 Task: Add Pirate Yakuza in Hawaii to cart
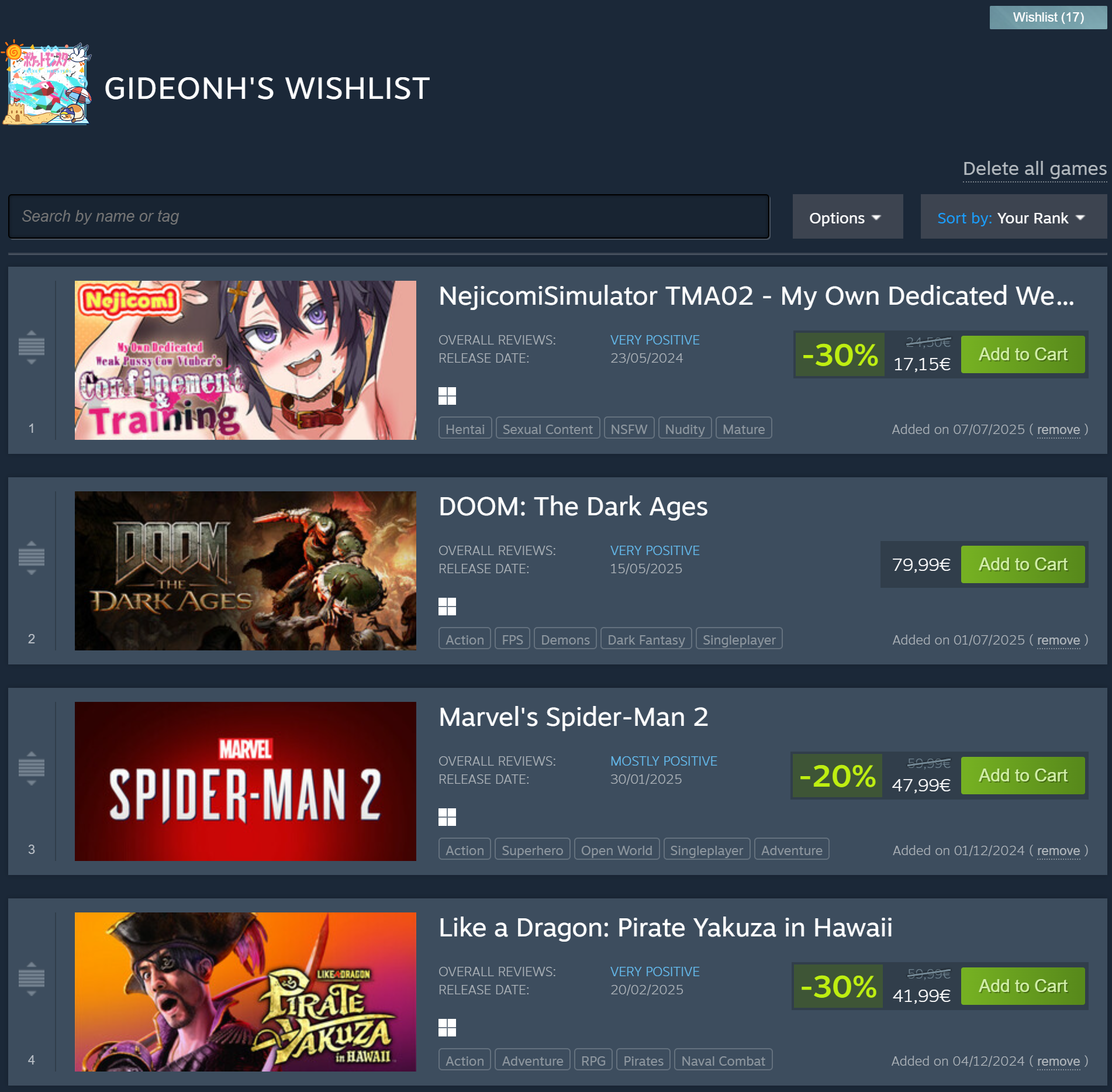pos(1023,986)
